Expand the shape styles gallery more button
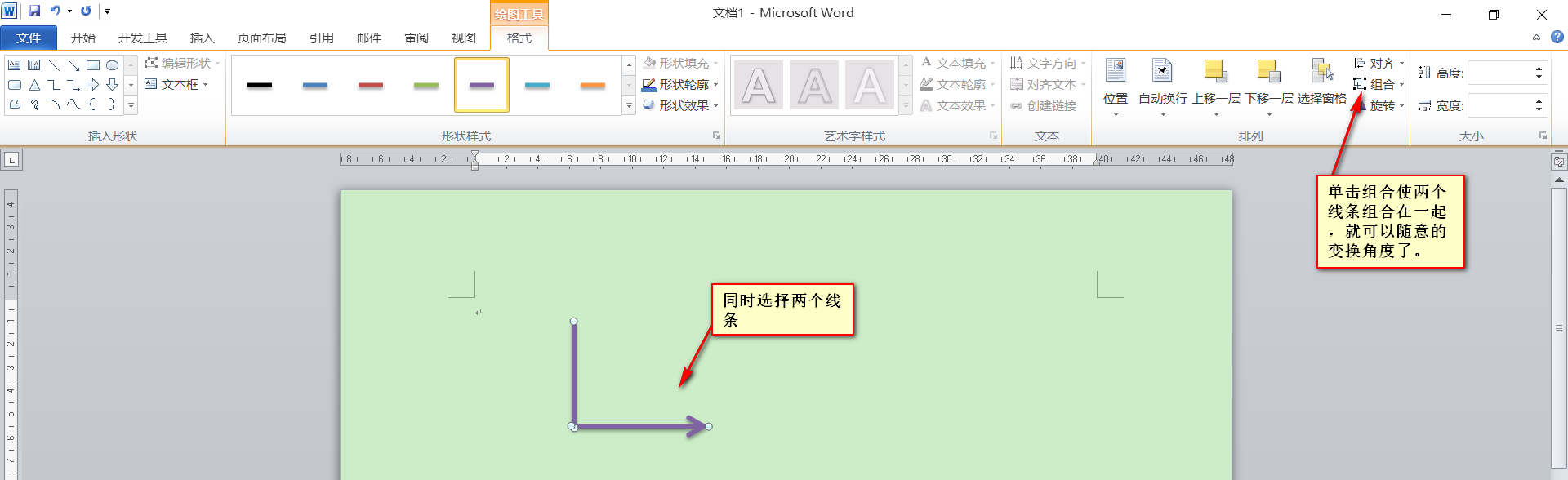1568x480 pixels. 629,105
